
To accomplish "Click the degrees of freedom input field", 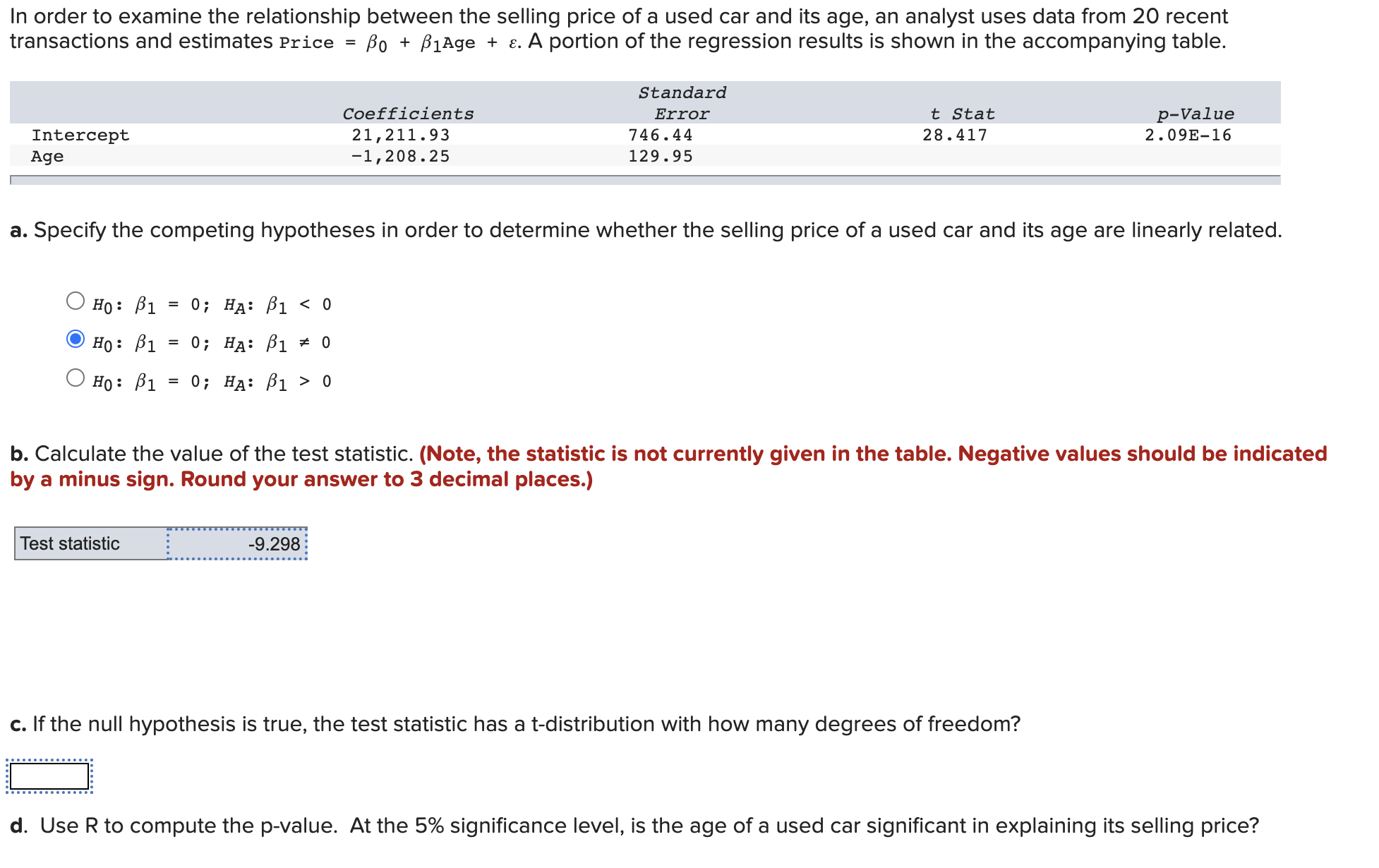I will pyautogui.click(x=47, y=790).
